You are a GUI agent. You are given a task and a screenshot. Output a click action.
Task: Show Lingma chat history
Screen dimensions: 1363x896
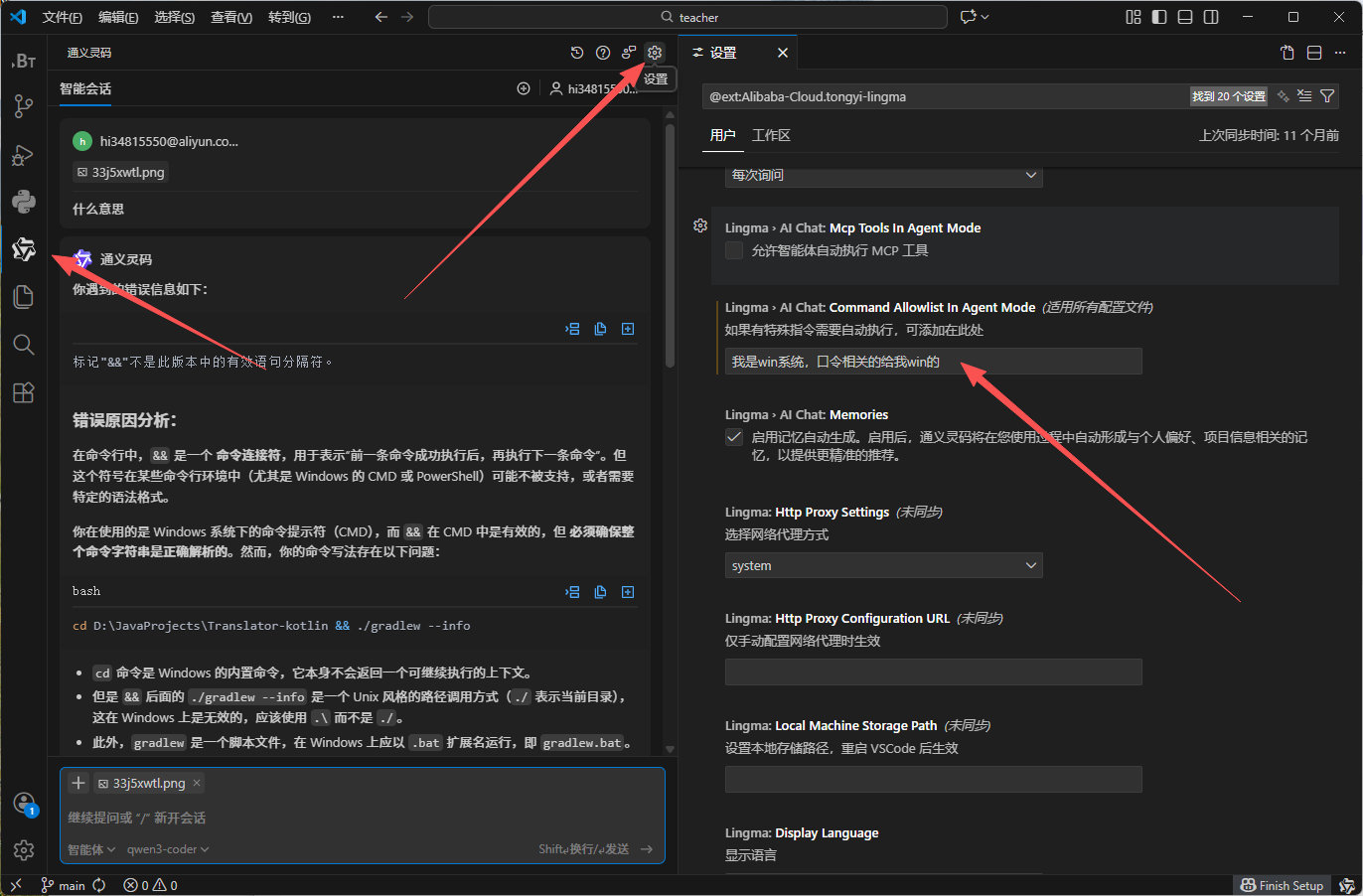click(577, 53)
